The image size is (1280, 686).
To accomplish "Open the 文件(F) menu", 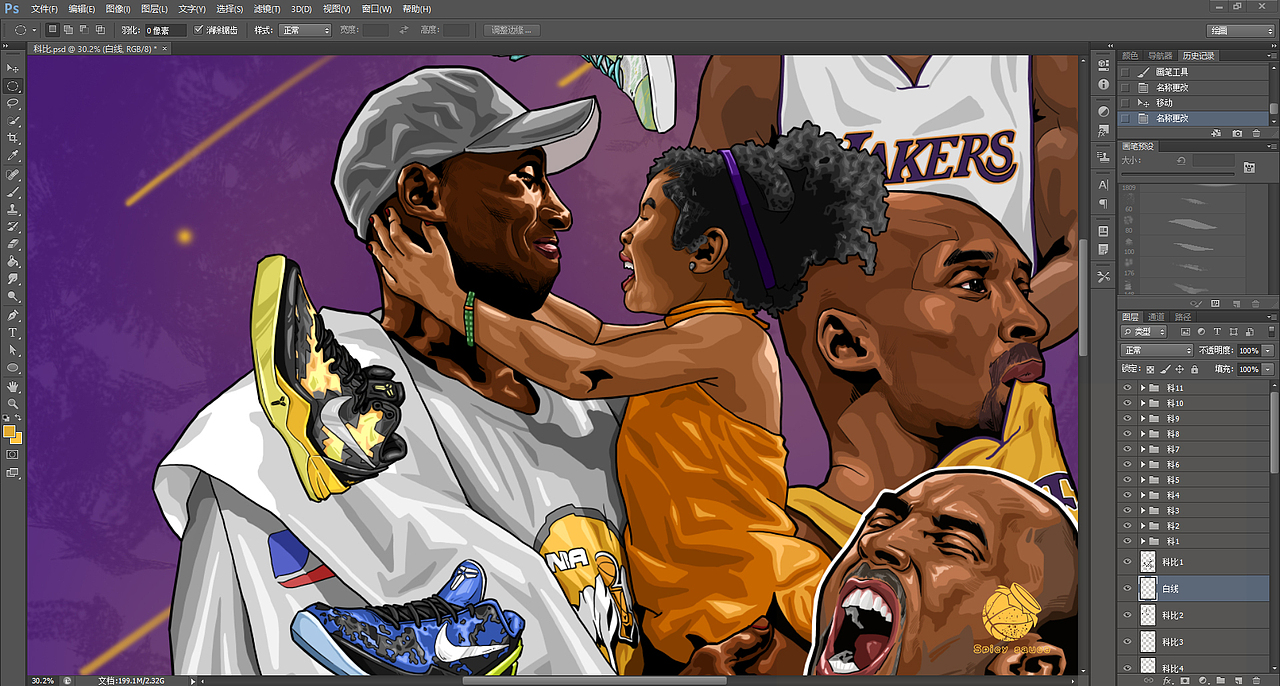I will [44, 9].
